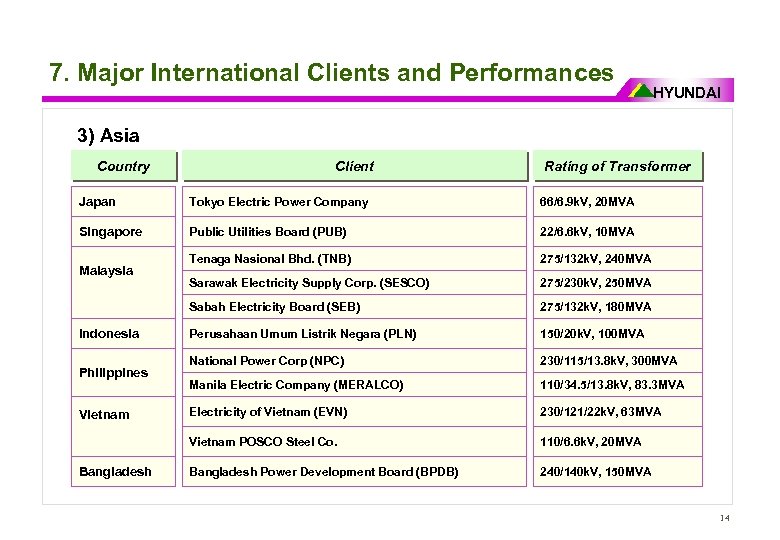
Task: Select the 'Indonesia' country cell
Action: [x=123, y=334]
